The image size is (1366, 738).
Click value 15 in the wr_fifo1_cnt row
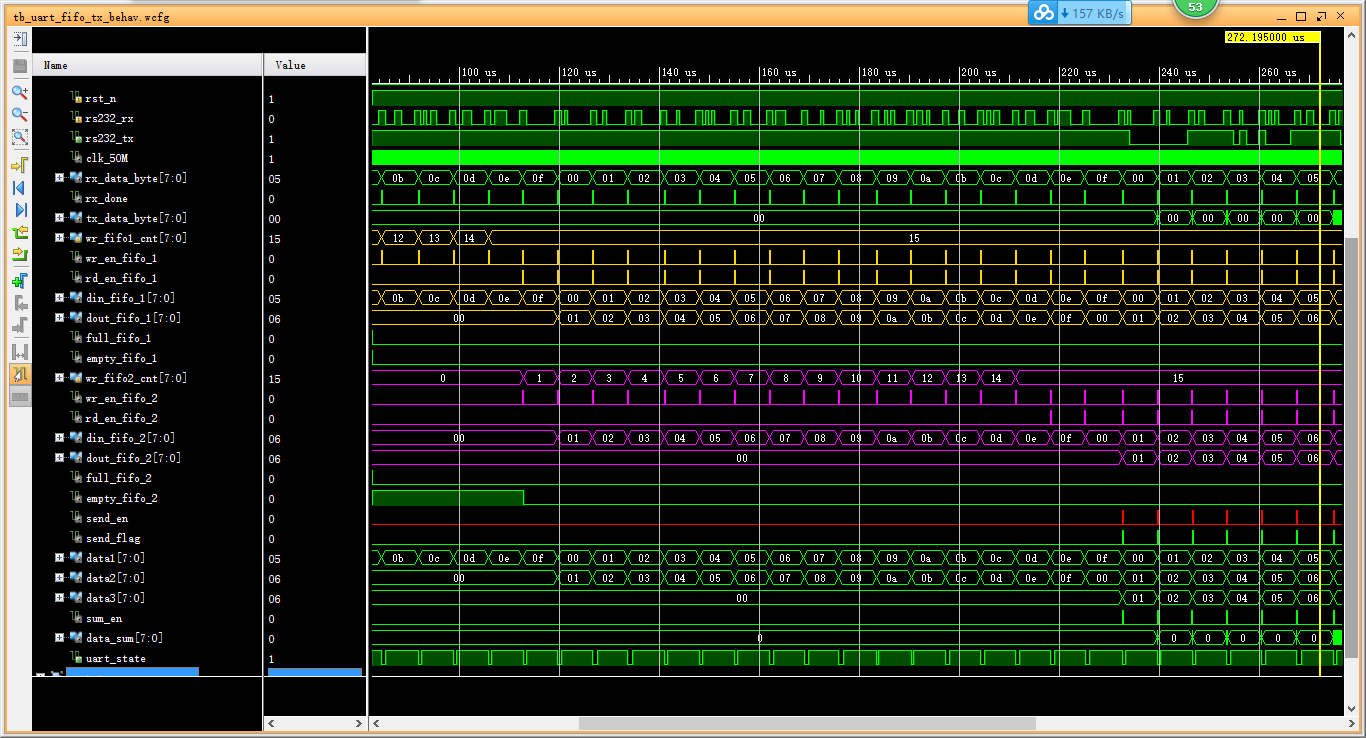pos(275,239)
